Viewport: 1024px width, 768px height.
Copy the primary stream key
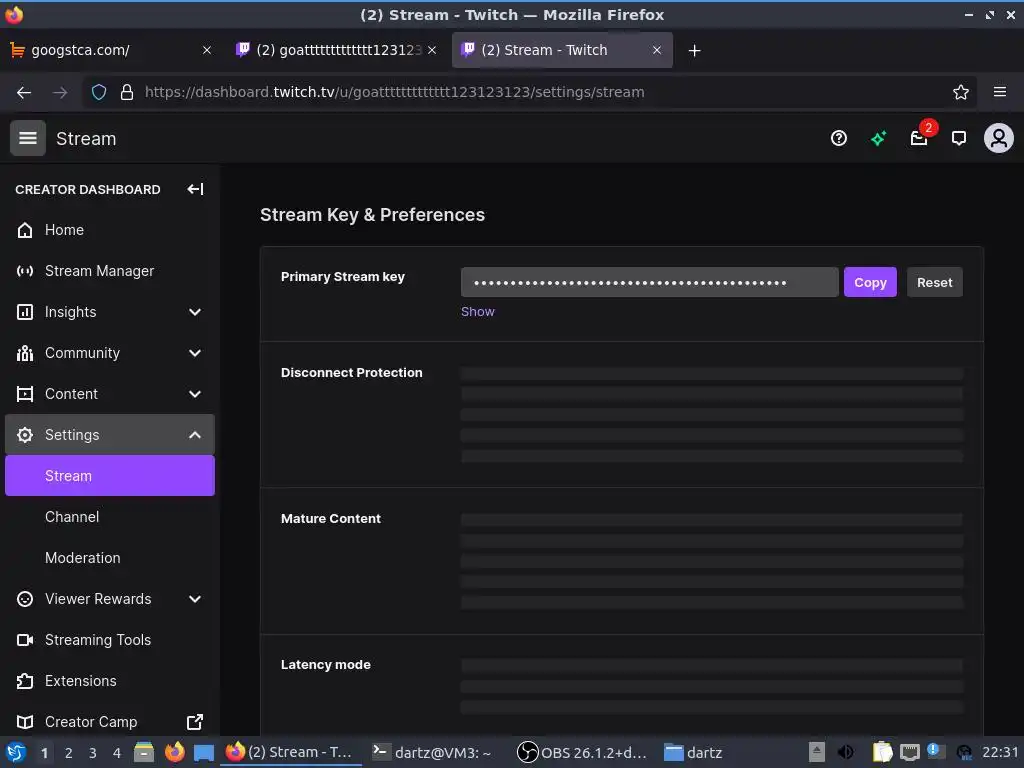tap(870, 283)
